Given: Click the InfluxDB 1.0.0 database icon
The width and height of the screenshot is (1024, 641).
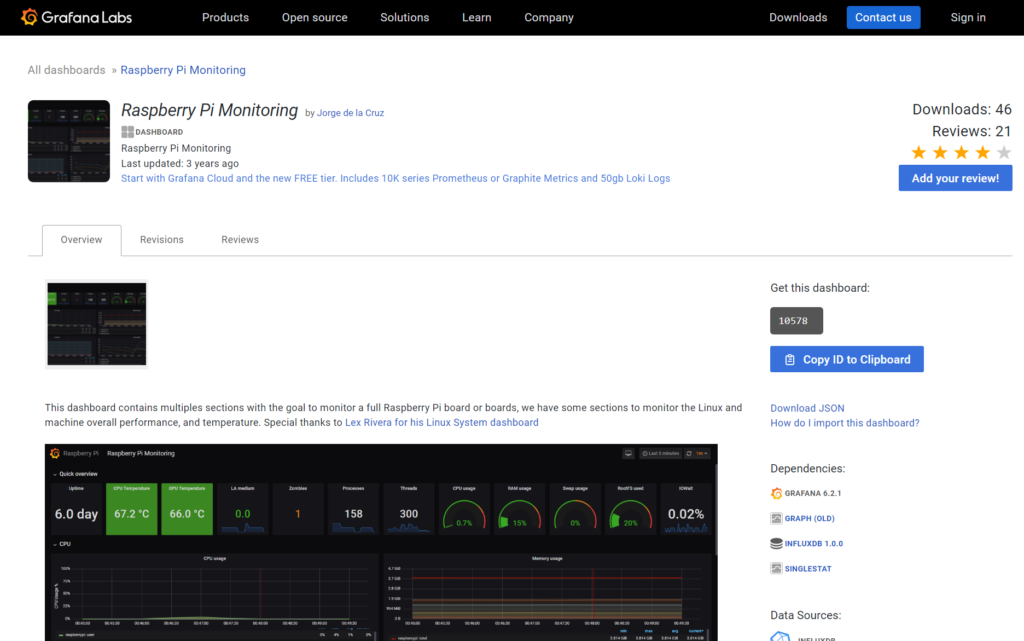Looking at the screenshot, I should [776, 543].
